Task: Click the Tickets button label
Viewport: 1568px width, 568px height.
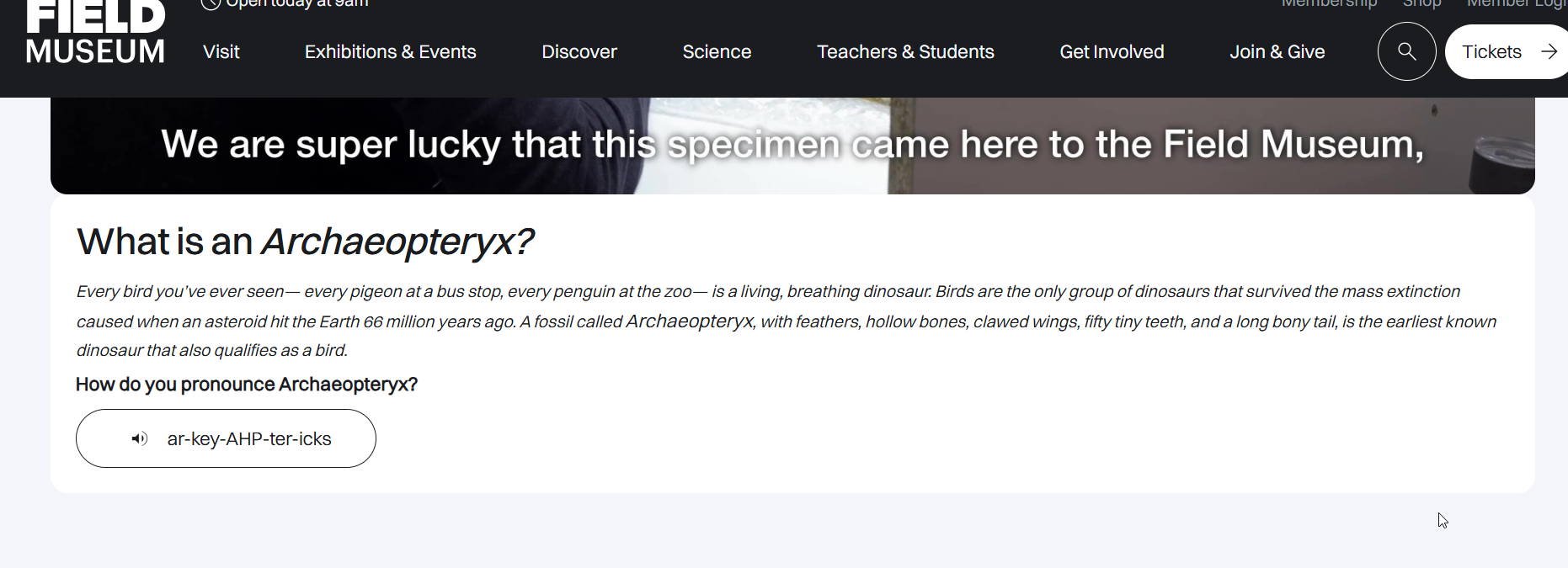Action: coord(1491,52)
